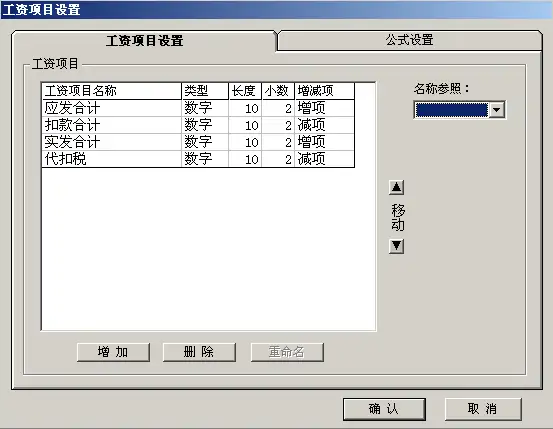553x429 pixels.
Task: Select the 实发合计 row
Action: click(x=198, y=142)
